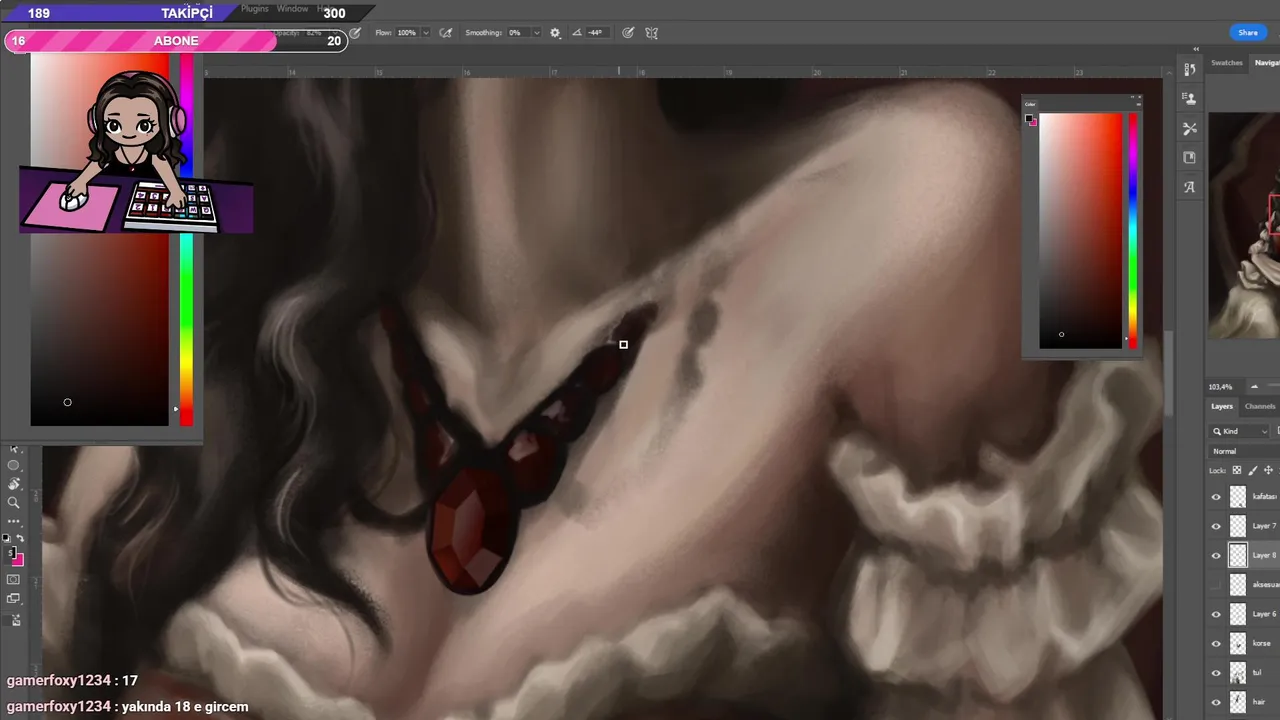Click foreground swatch in floating Color panel
The width and height of the screenshot is (1280, 720).
click(x=1028, y=118)
